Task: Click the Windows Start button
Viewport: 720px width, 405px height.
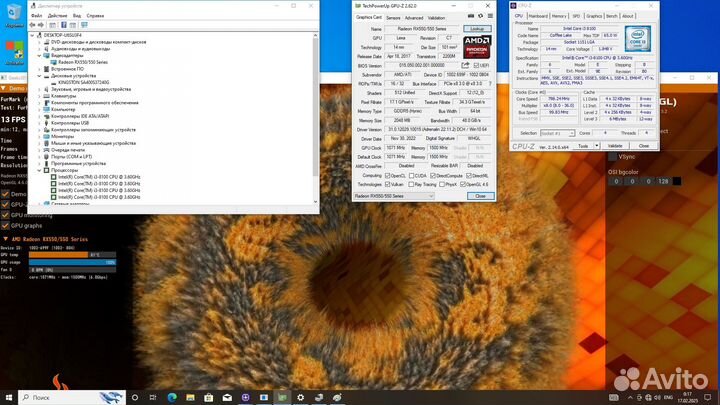Action: tap(8, 395)
